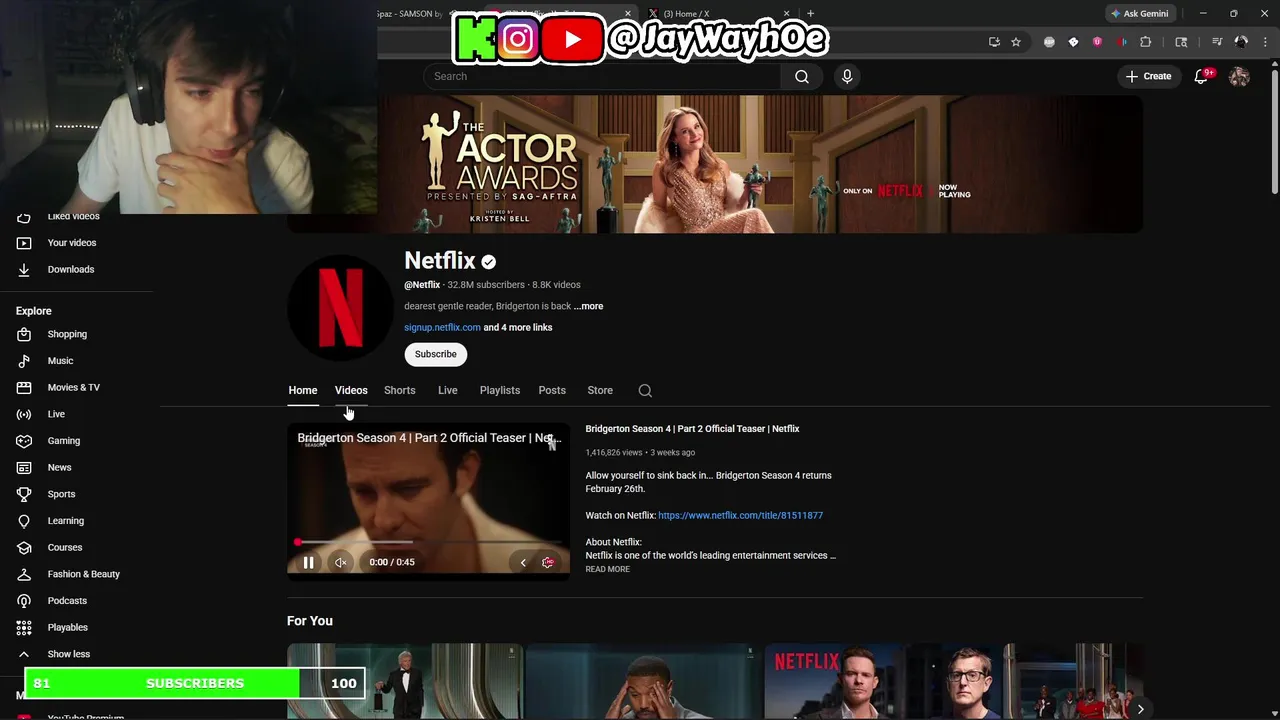Subscribe to the Netflix channel
1280x720 pixels.
436,354
